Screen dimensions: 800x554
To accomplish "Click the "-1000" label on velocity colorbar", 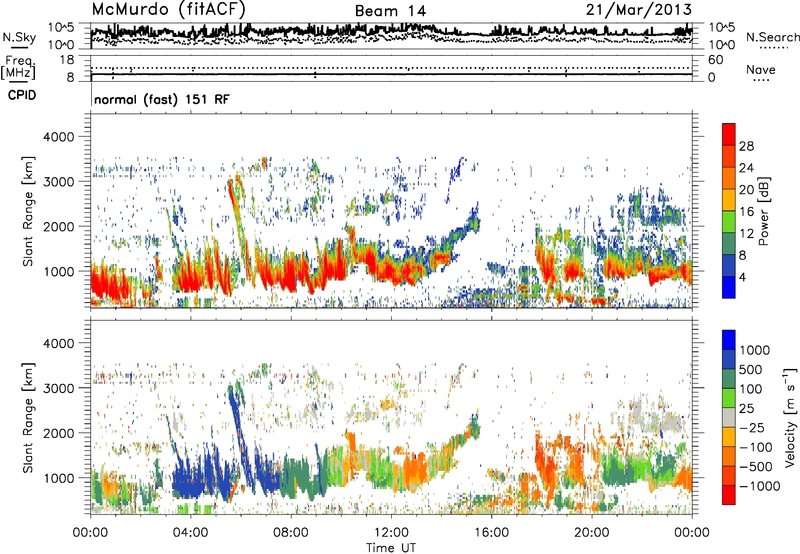I will (760, 486).
